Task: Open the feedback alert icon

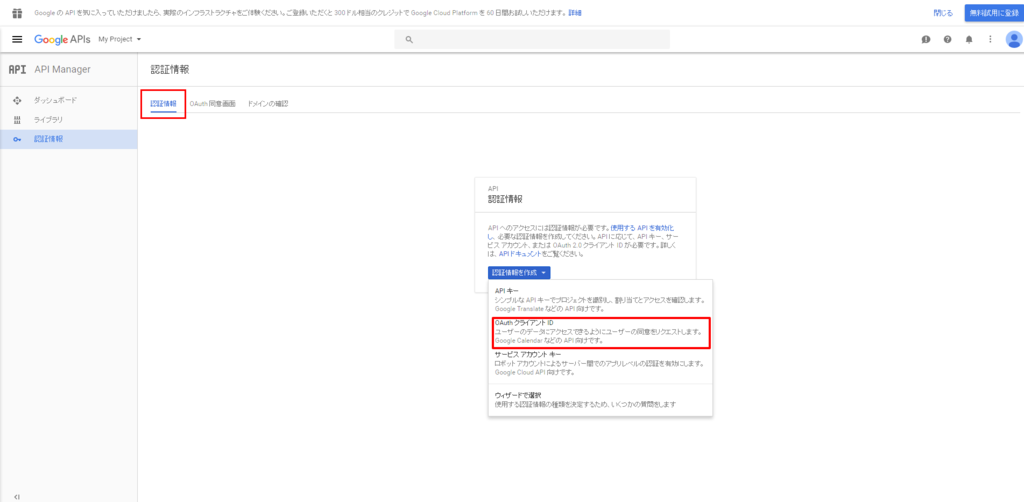Action: point(926,39)
